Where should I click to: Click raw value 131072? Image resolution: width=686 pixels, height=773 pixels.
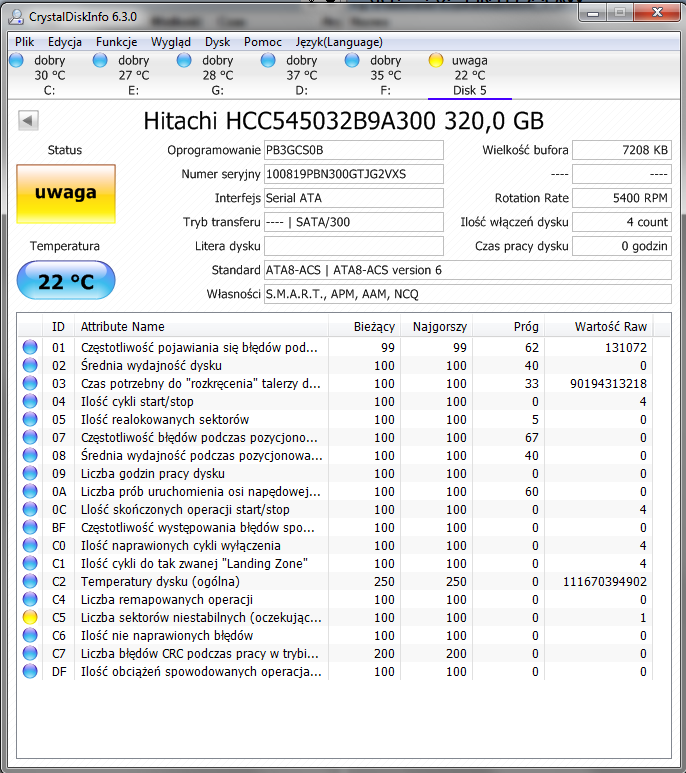[625, 348]
